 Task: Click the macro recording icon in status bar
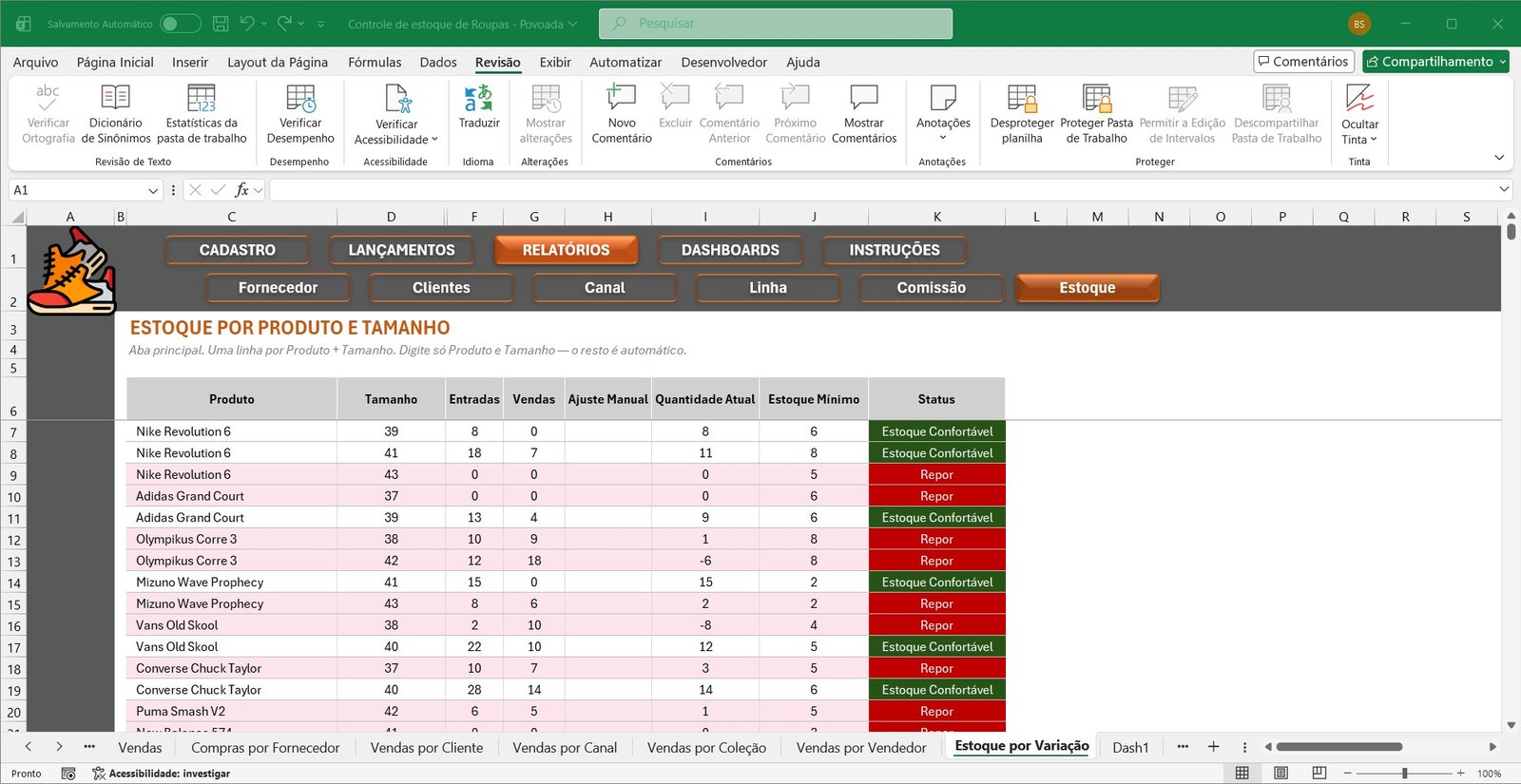click(68, 774)
